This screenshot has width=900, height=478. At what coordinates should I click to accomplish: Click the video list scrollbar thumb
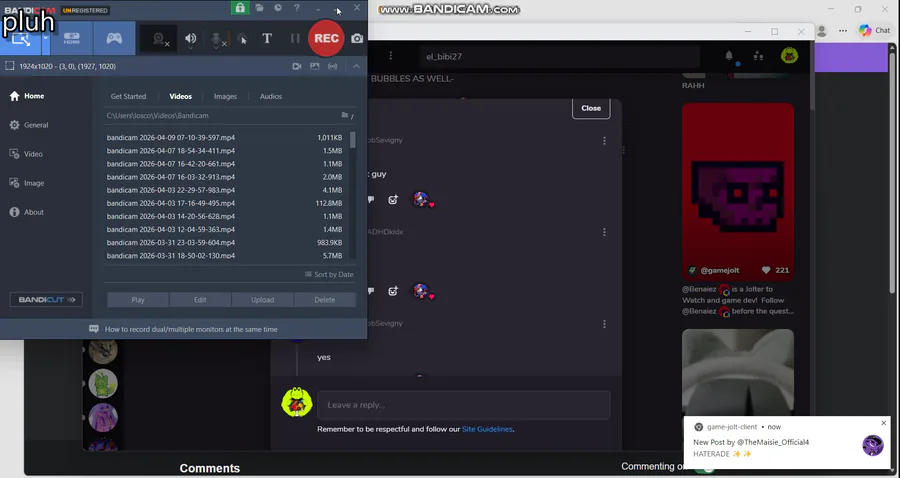(x=352, y=140)
